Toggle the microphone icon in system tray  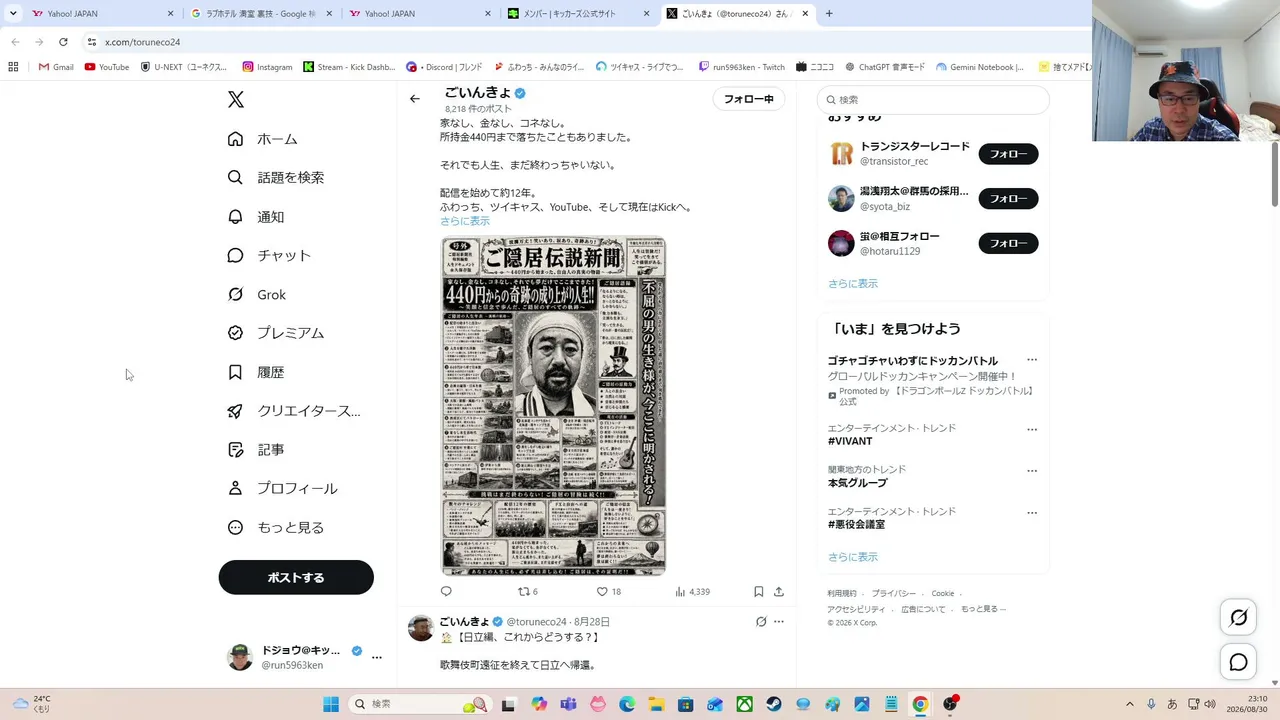(x=1151, y=704)
